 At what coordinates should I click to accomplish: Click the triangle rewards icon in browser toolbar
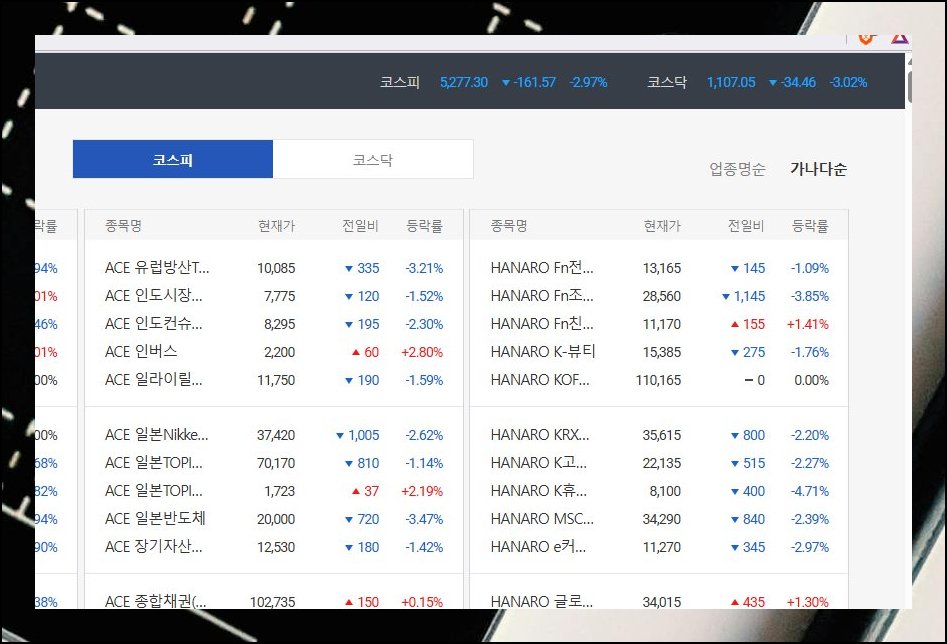[900, 39]
